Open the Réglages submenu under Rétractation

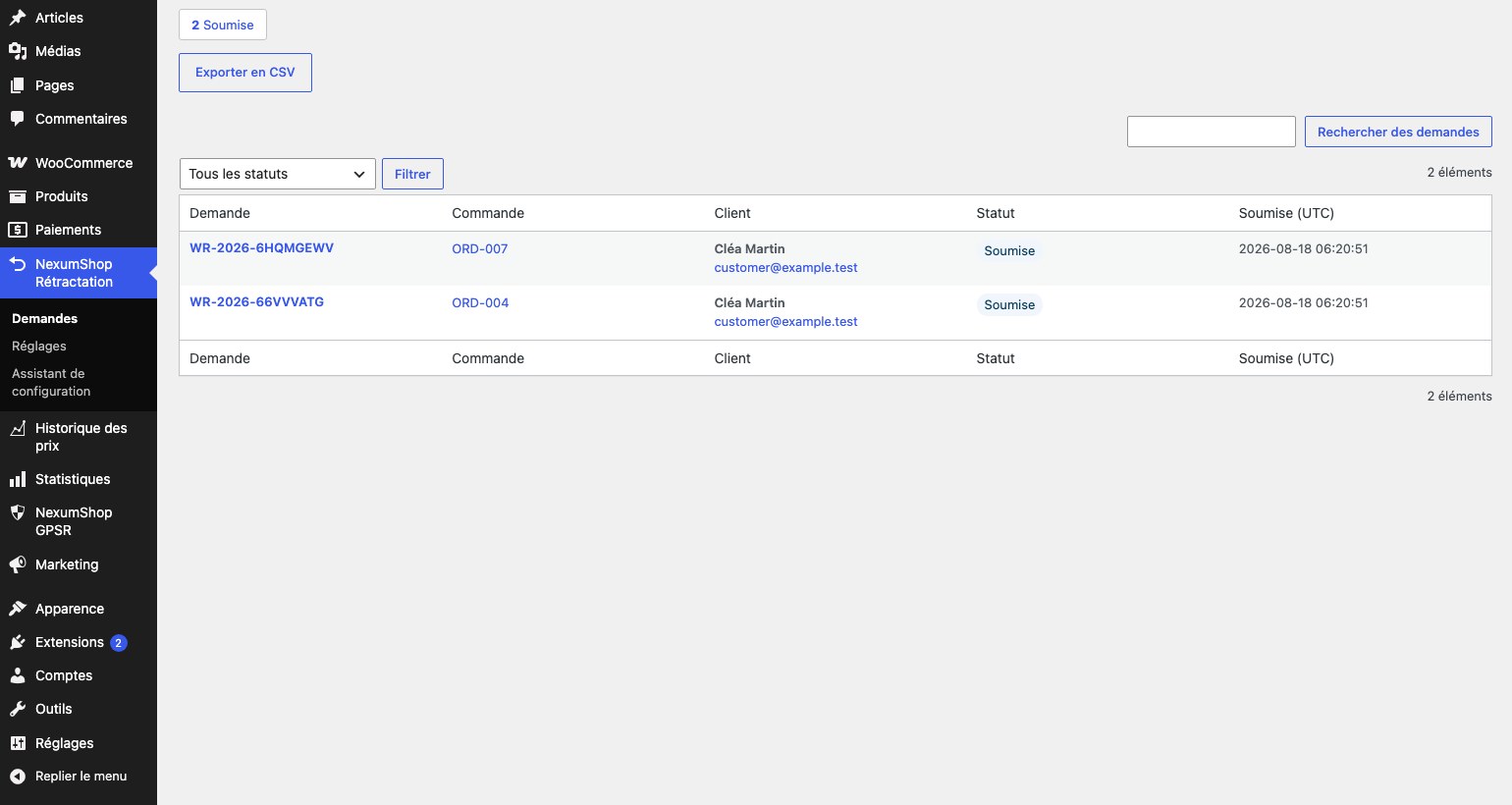click(x=39, y=346)
